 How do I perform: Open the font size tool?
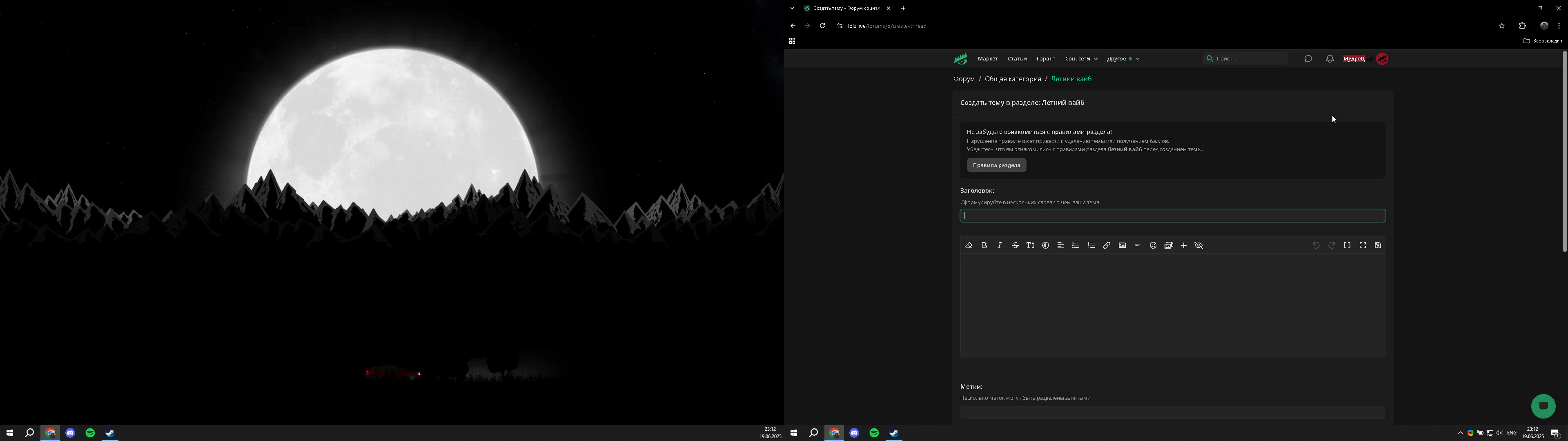pyautogui.click(x=1030, y=245)
